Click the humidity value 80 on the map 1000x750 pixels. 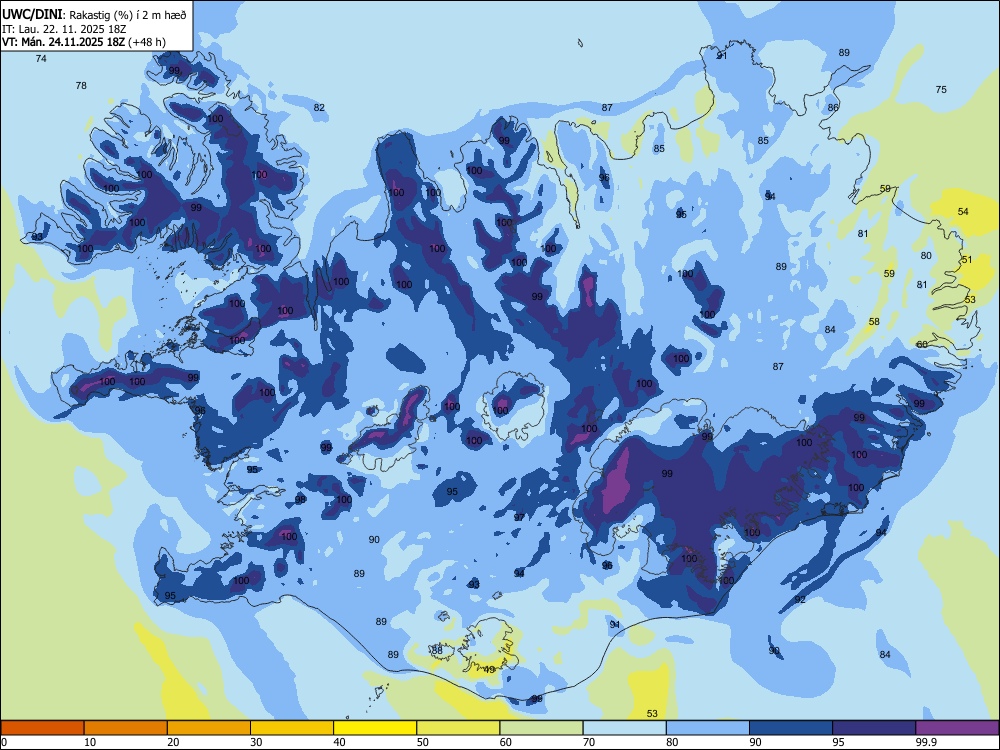[926, 256]
